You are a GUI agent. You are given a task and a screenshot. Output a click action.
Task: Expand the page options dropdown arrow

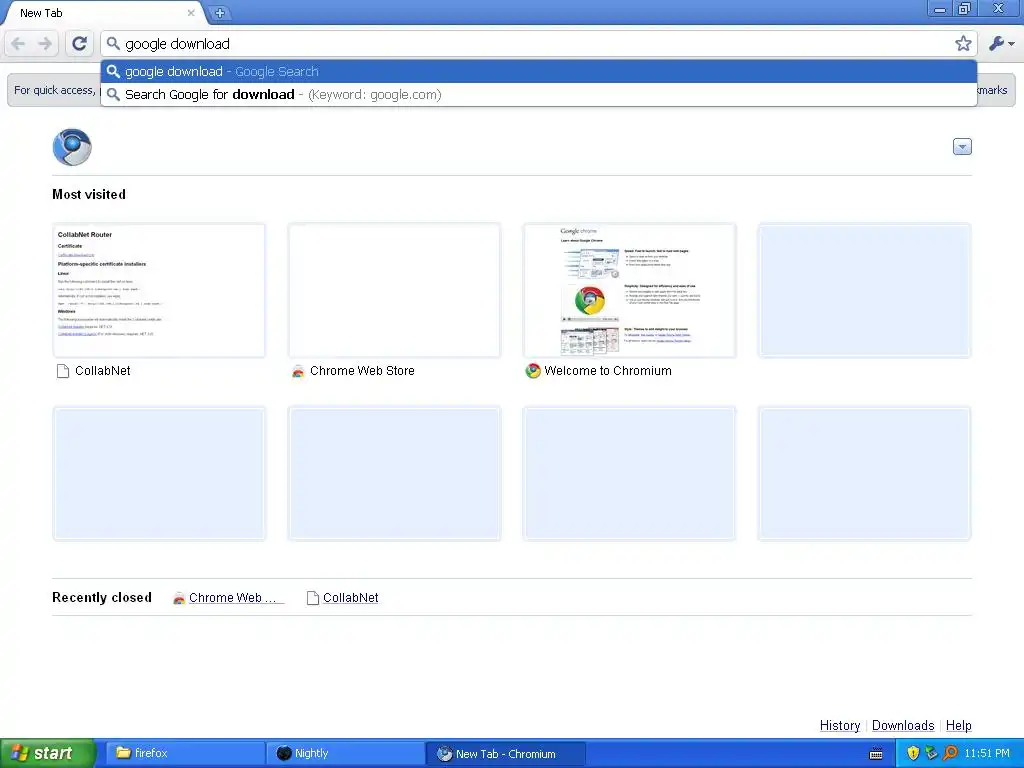tap(962, 147)
